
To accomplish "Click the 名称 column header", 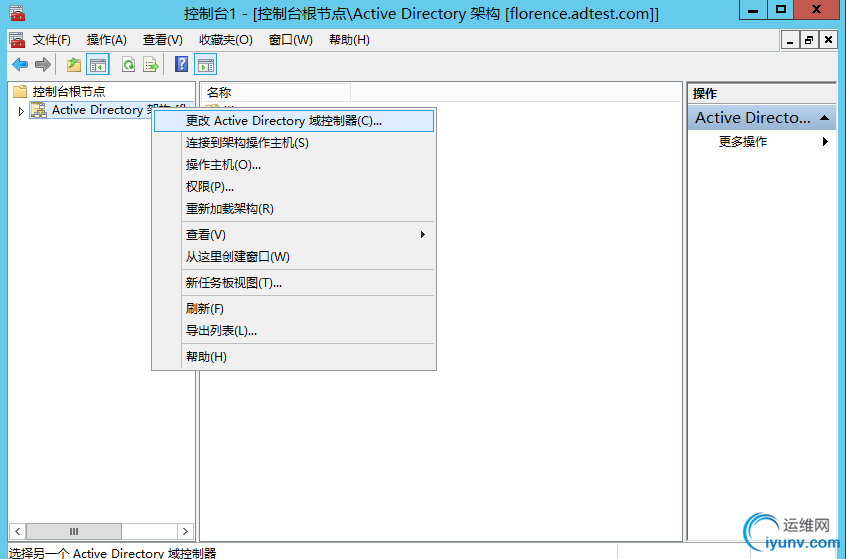I will point(276,92).
